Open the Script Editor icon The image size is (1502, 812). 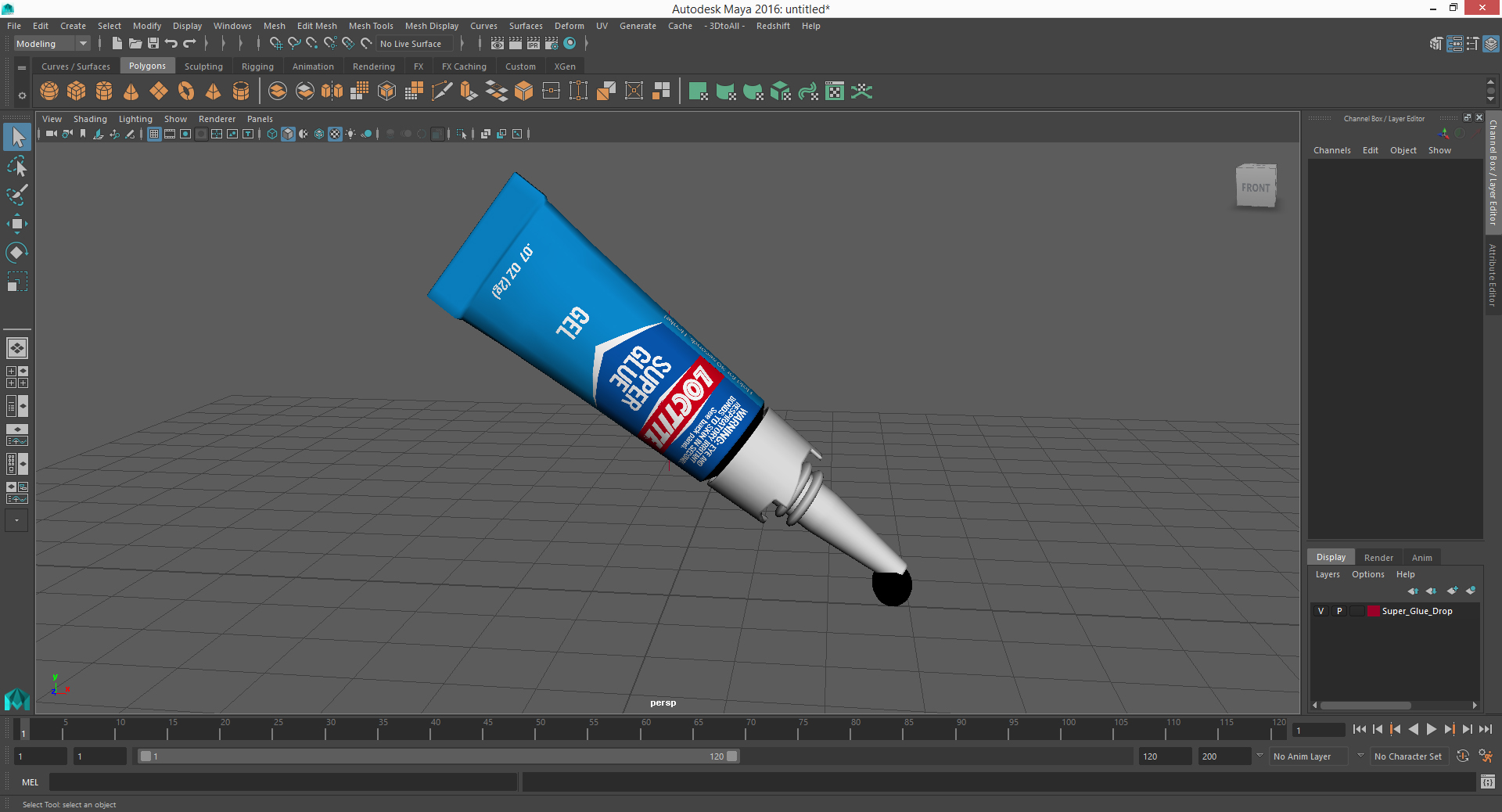(1488, 781)
